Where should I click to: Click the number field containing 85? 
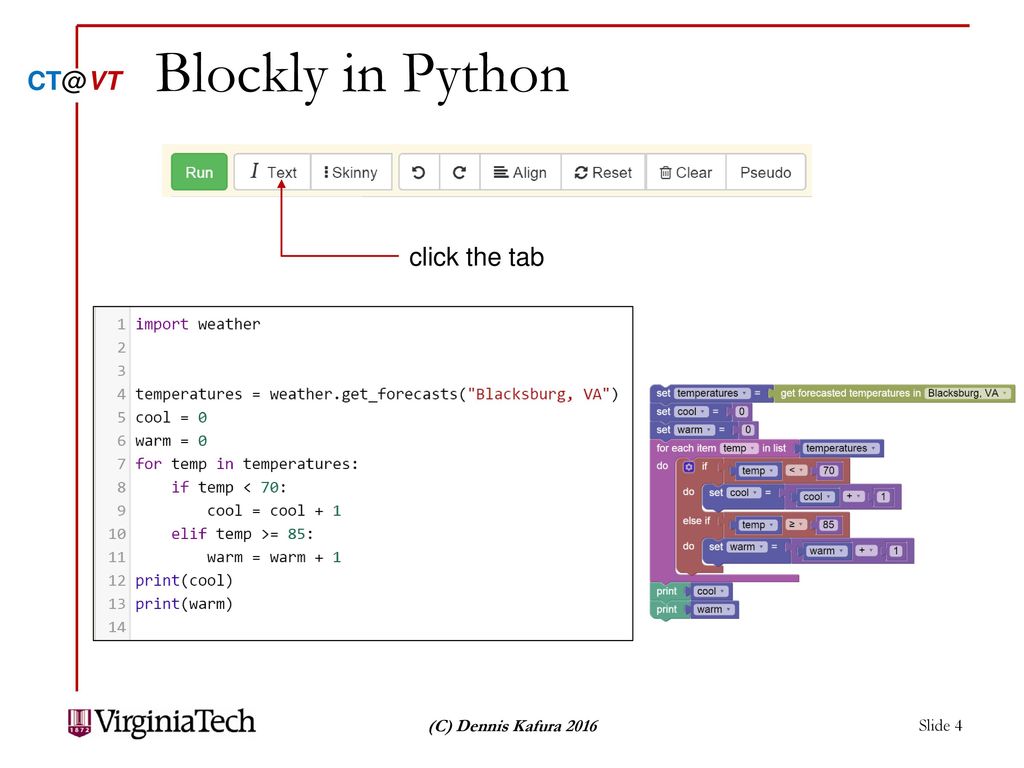(x=828, y=524)
